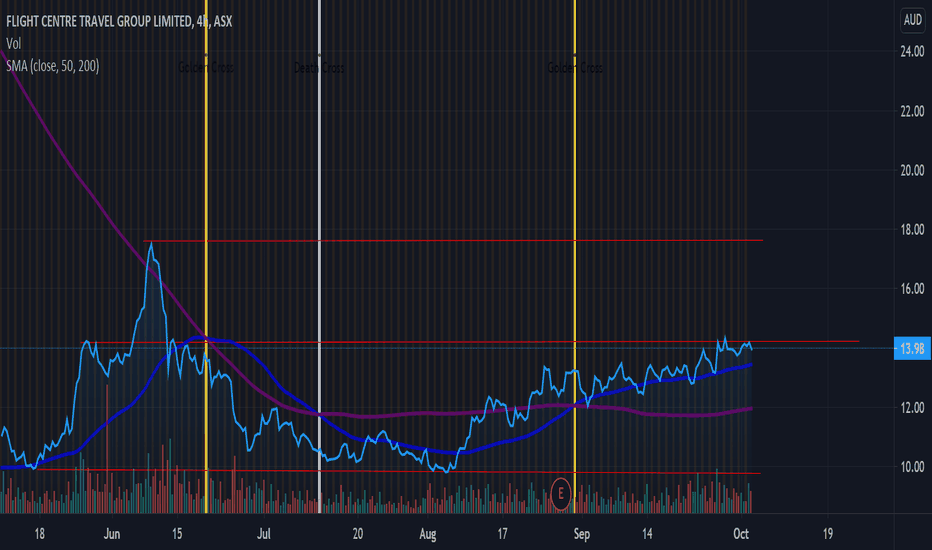Click the 10.00 price axis label
The height and width of the screenshot is (550, 932).
(912, 467)
